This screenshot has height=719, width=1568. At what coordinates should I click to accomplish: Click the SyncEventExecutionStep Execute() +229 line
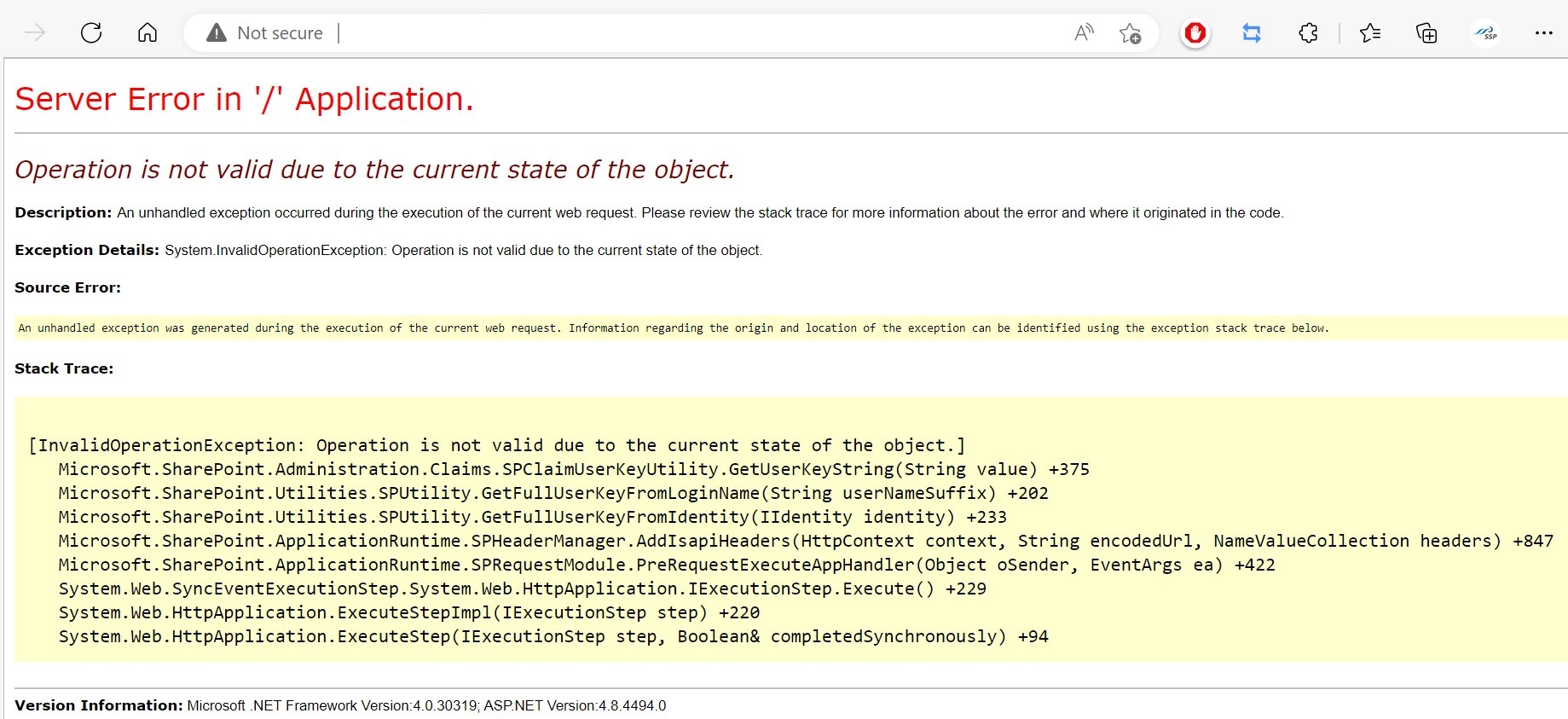(523, 589)
